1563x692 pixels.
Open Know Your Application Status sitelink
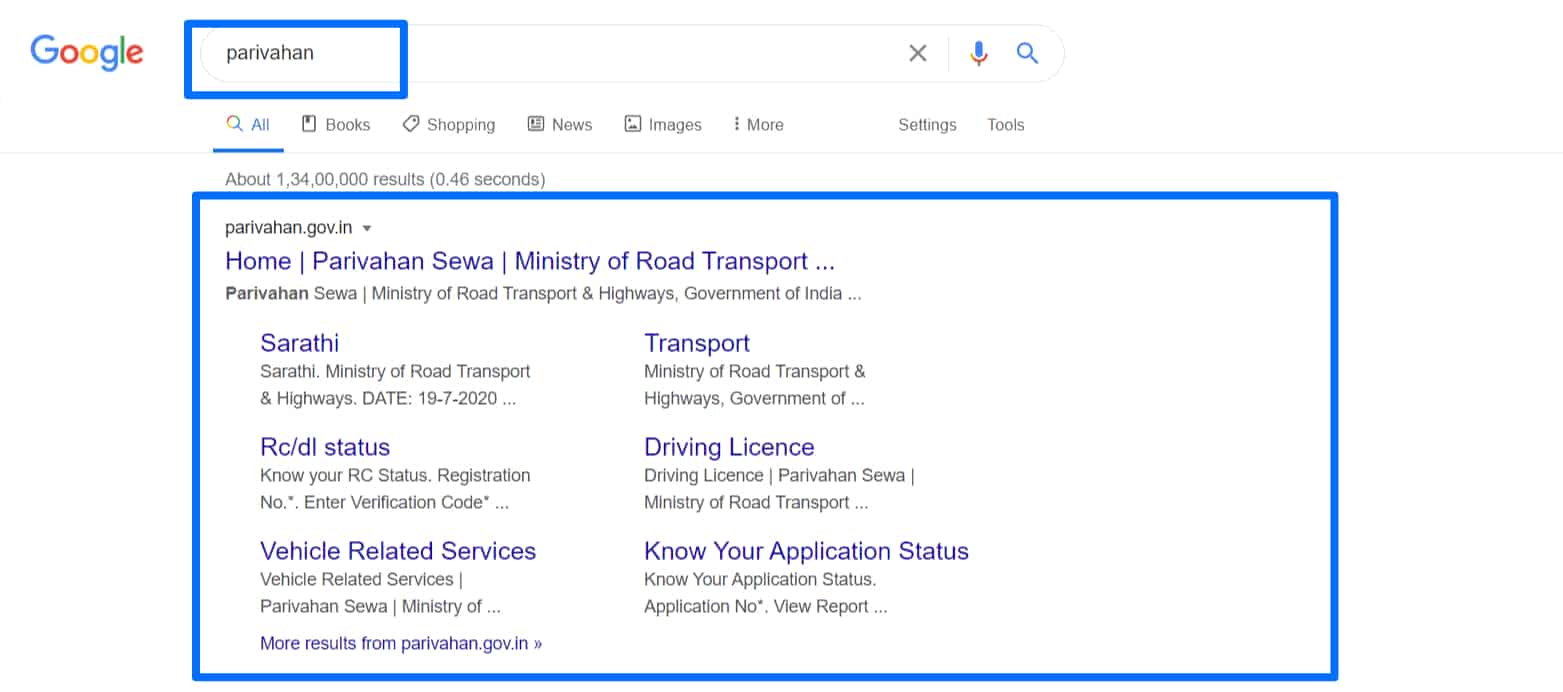tap(806, 551)
